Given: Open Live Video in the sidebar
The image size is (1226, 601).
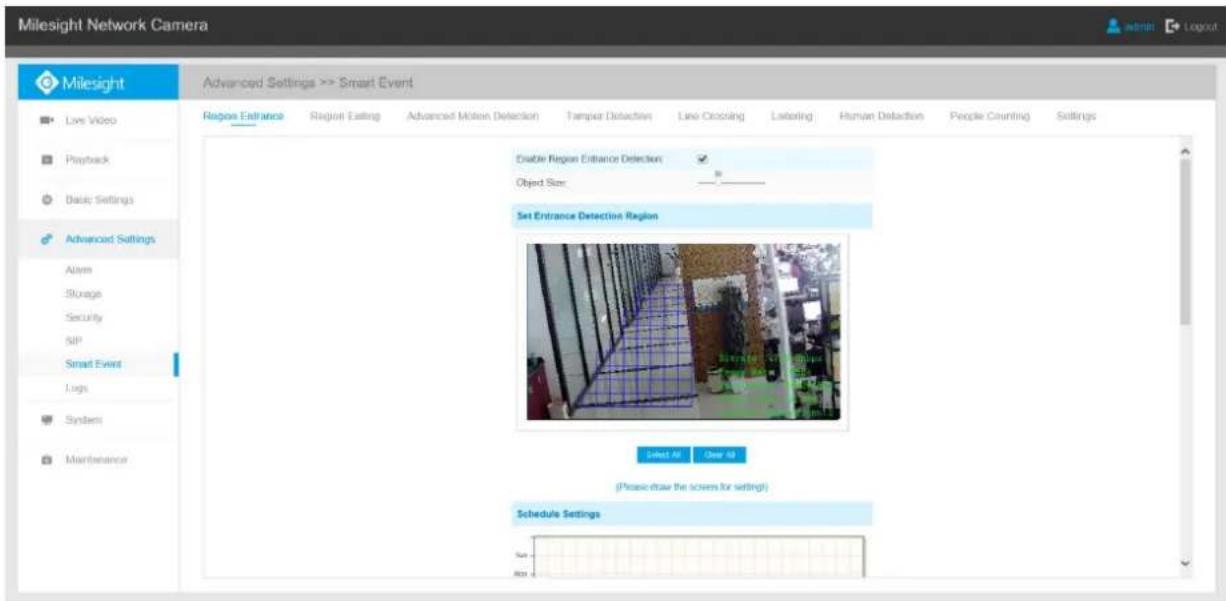Looking at the screenshot, I should pyautogui.click(x=91, y=121).
